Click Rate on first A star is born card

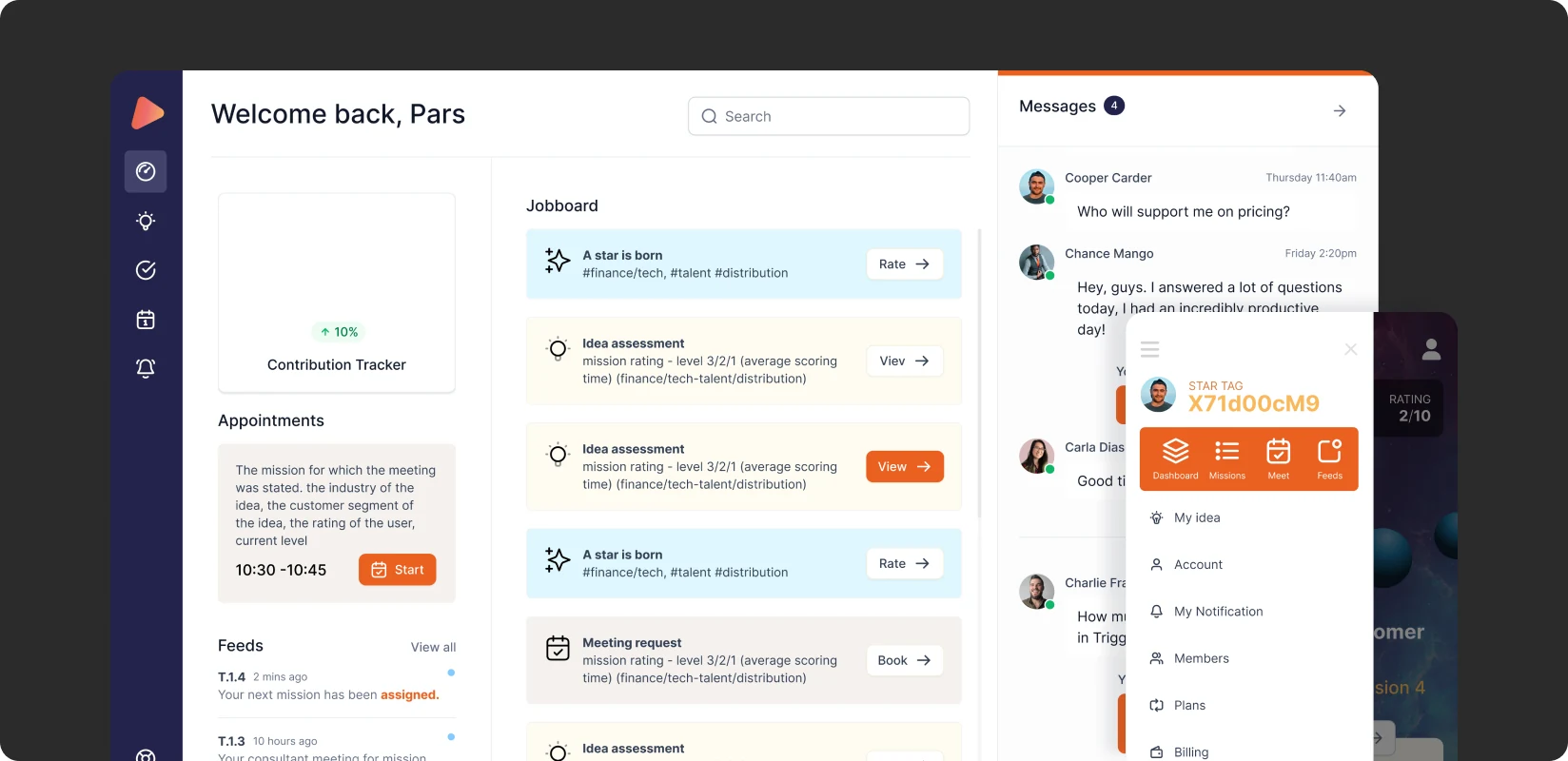click(905, 263)
